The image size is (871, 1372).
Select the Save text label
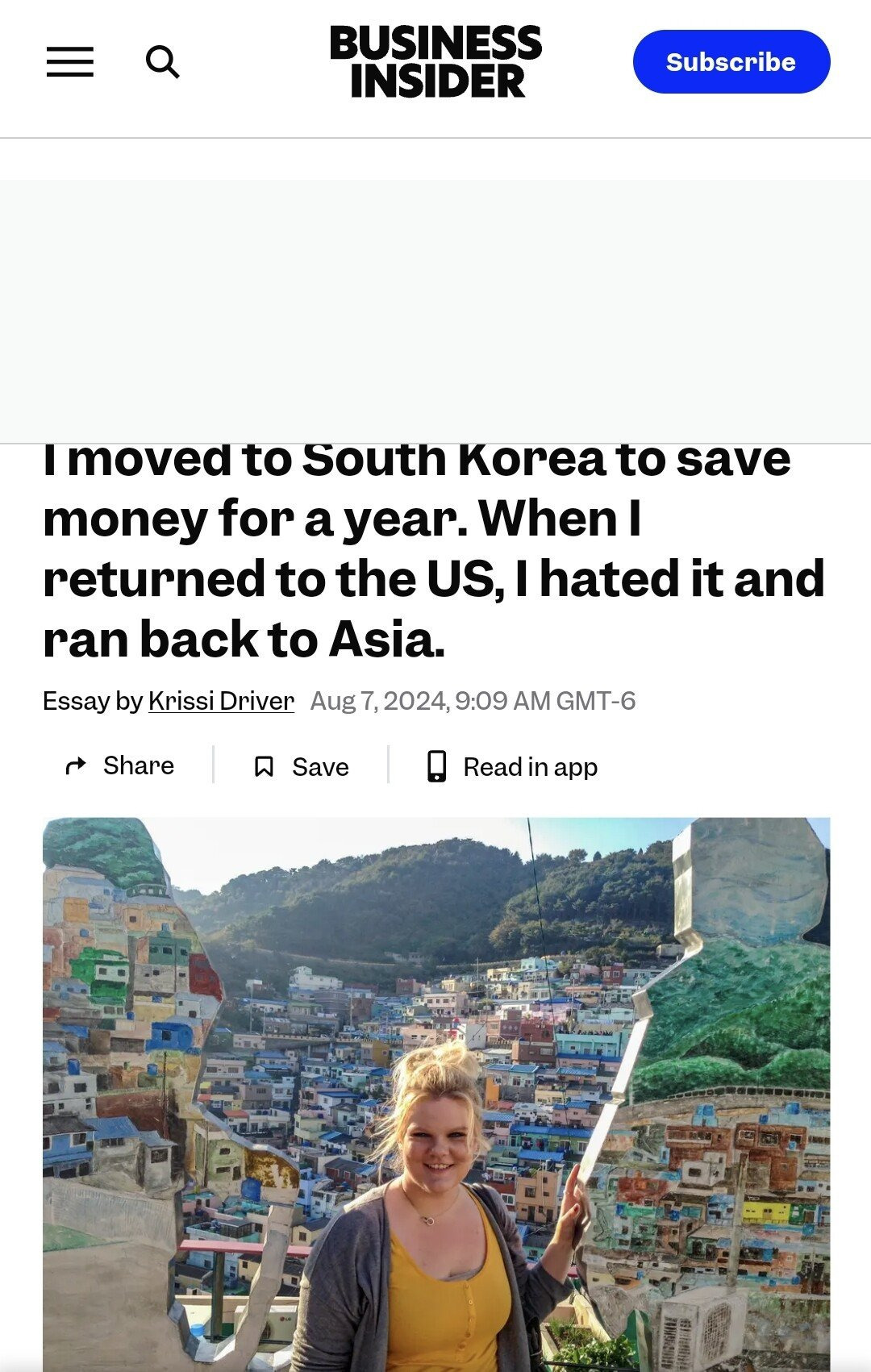(x=320, y=767)
